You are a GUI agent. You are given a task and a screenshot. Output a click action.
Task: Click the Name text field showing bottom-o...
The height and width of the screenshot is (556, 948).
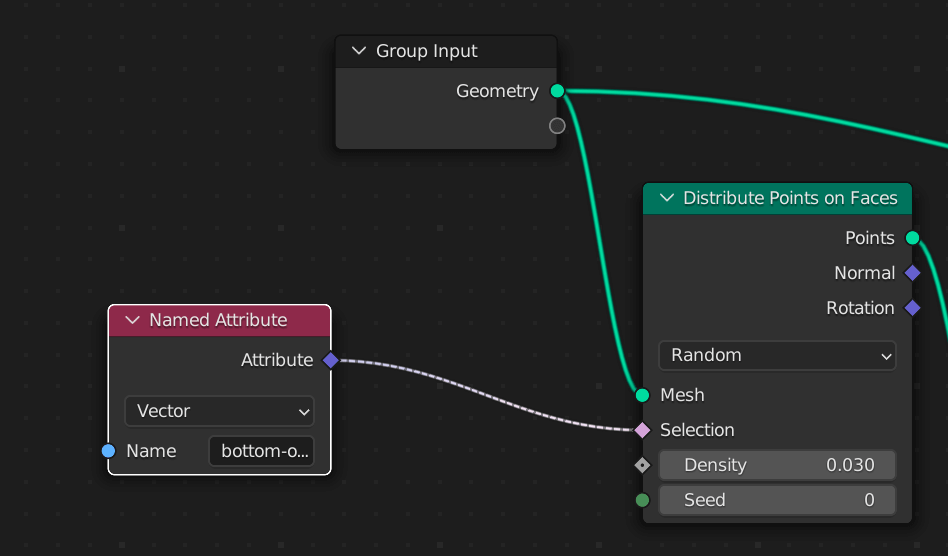pyautogui.click(x=261, y=451)
